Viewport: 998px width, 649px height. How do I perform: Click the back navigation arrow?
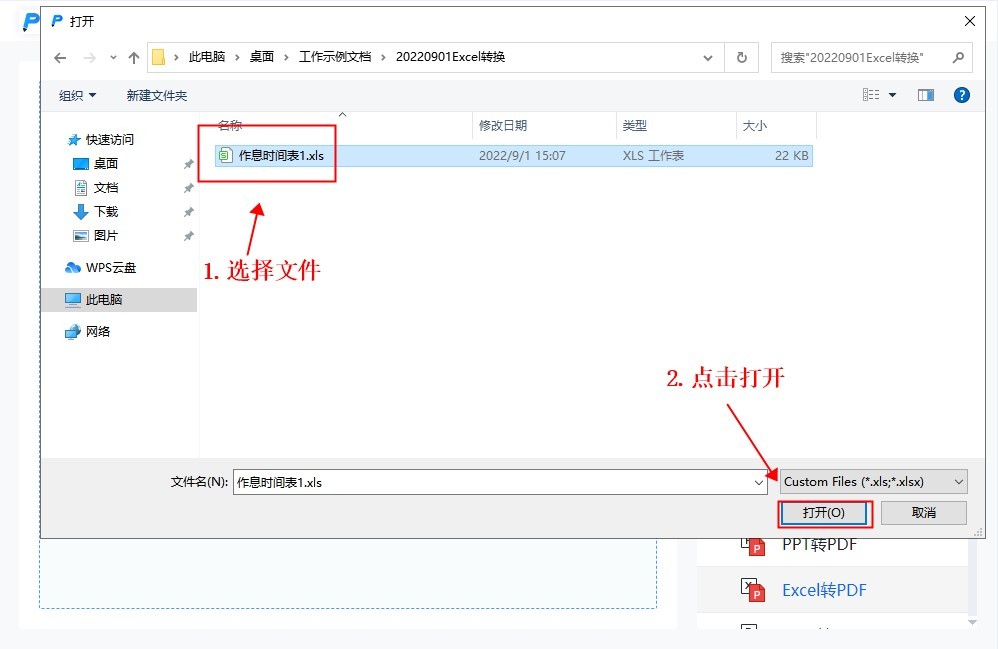click(60, 57)
